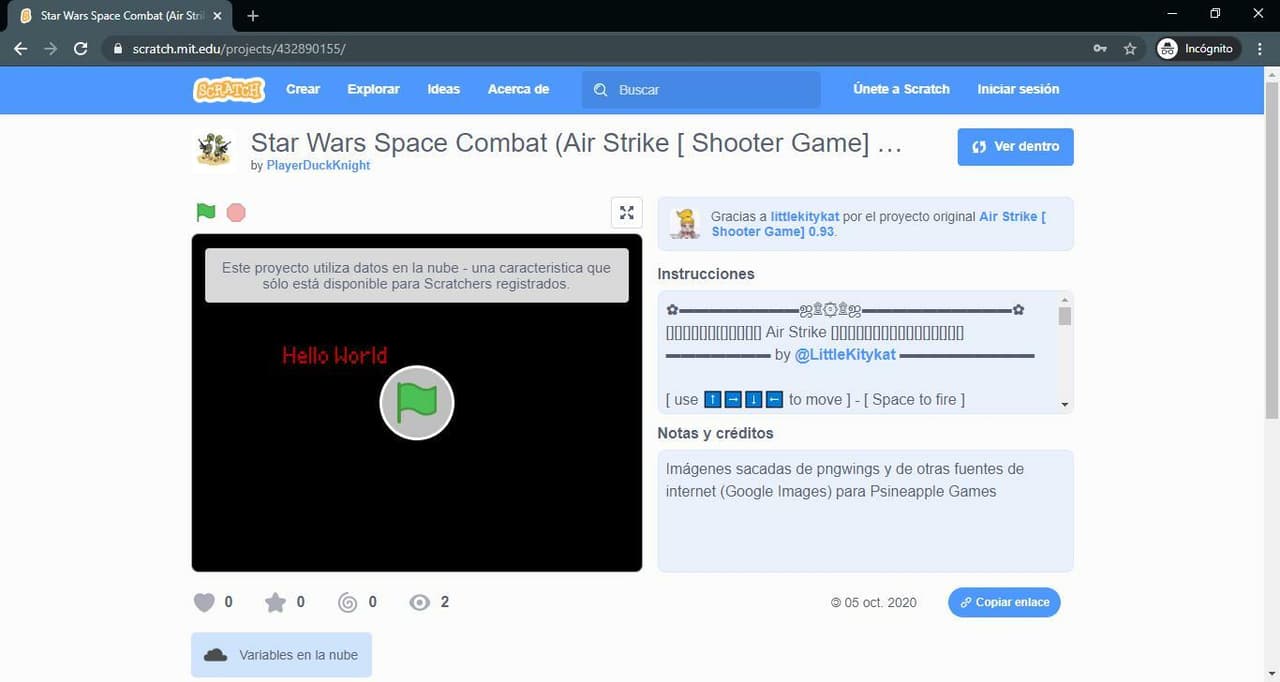Open Incógnito profile indicator
This screenshot has height=682, width=1280.
pyautogui.click(x=1197, y=48)
